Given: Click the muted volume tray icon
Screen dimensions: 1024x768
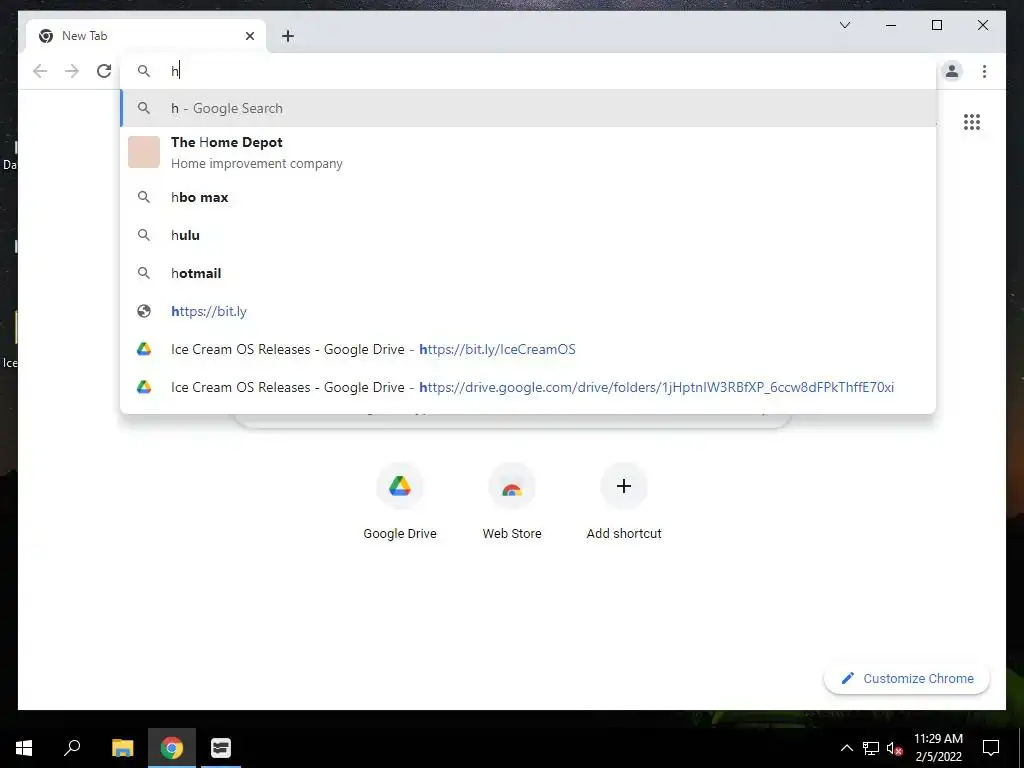Looking at the screenshot, I should [894, 748].
